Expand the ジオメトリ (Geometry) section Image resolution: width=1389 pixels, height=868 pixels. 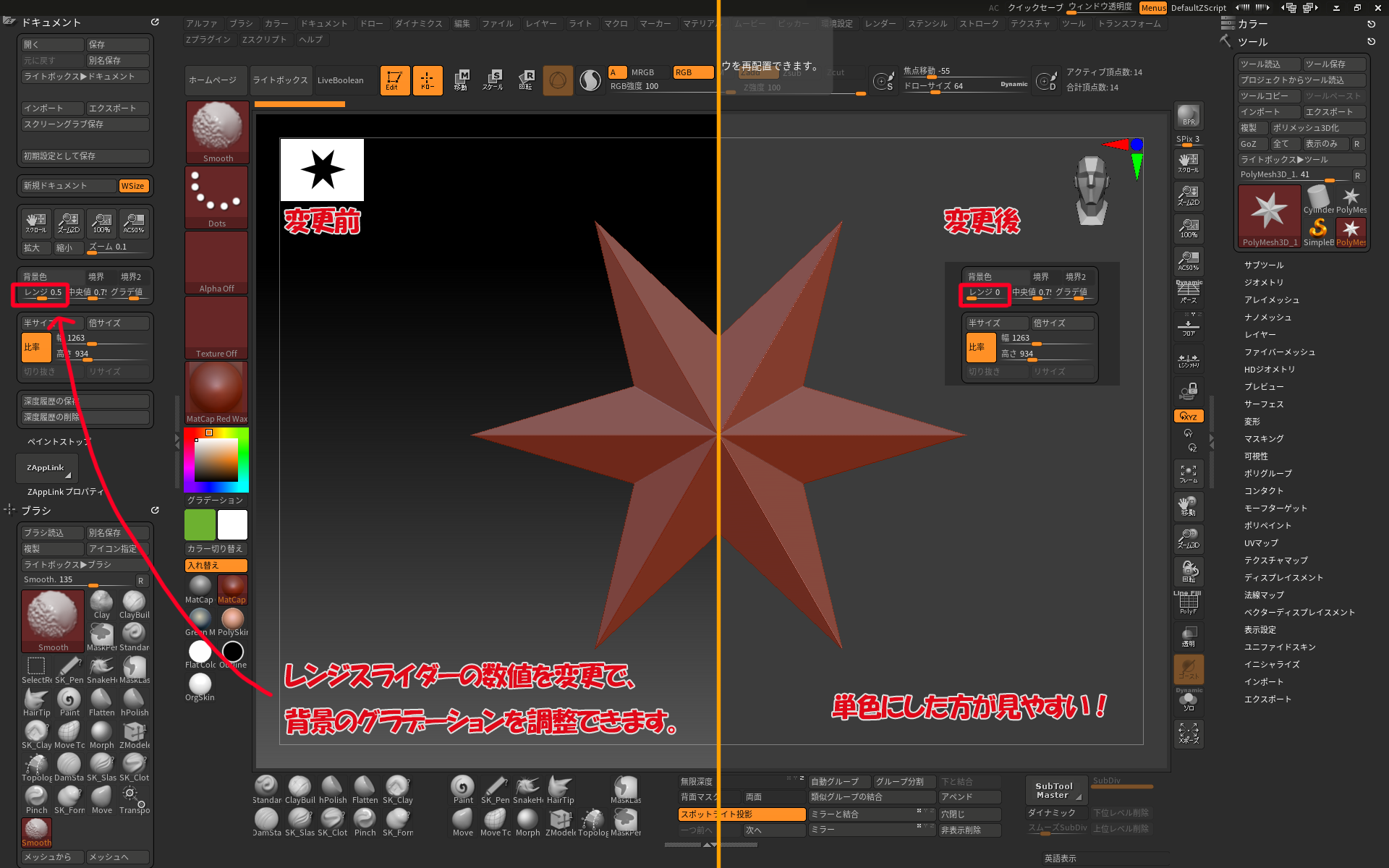1264,283
